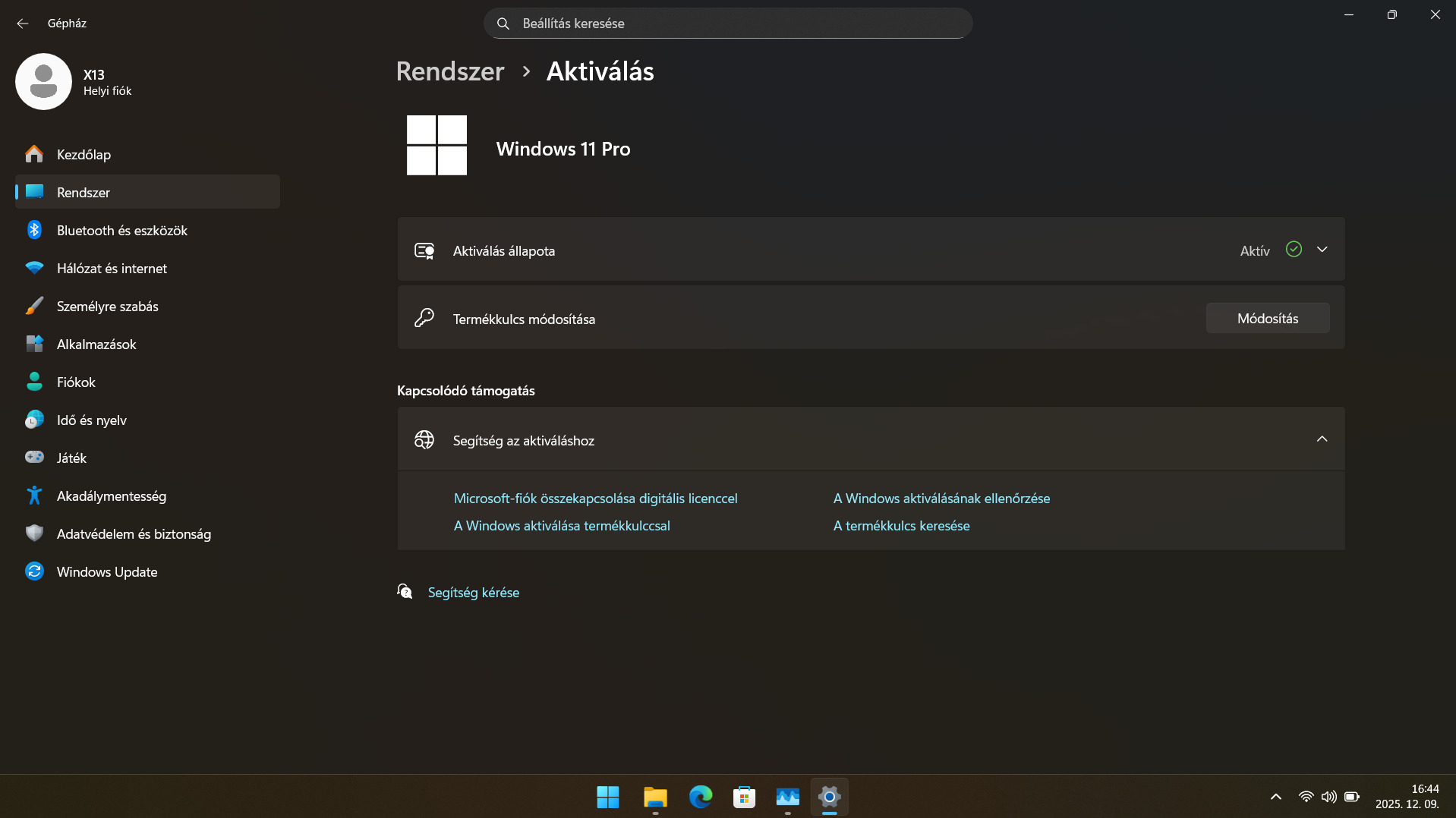Screen dimensions: 1456x818
Task: Click the search magnifier icon
Action: [503, 24]
